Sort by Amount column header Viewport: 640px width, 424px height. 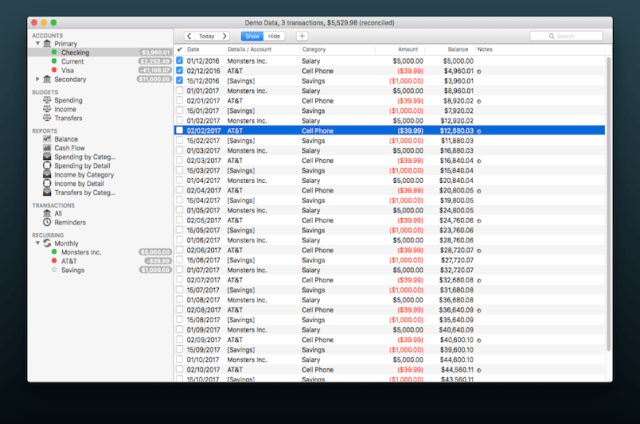coord(400,49)
